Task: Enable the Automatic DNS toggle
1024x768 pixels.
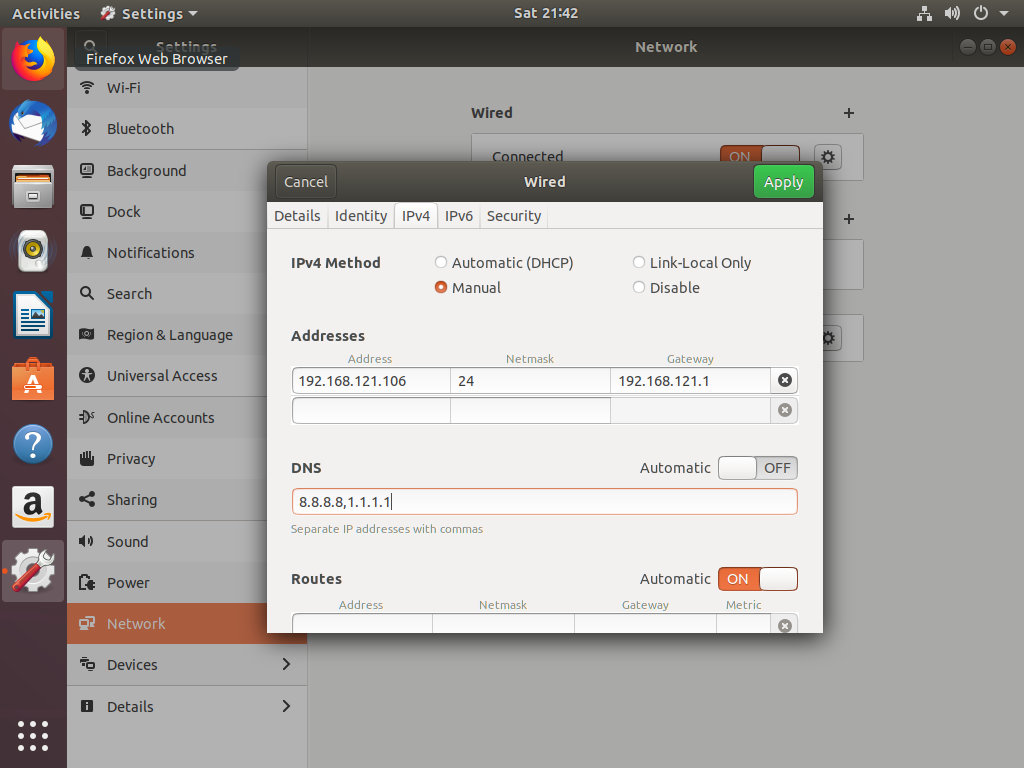Action: pyautogui.click(x=757, y=467)
